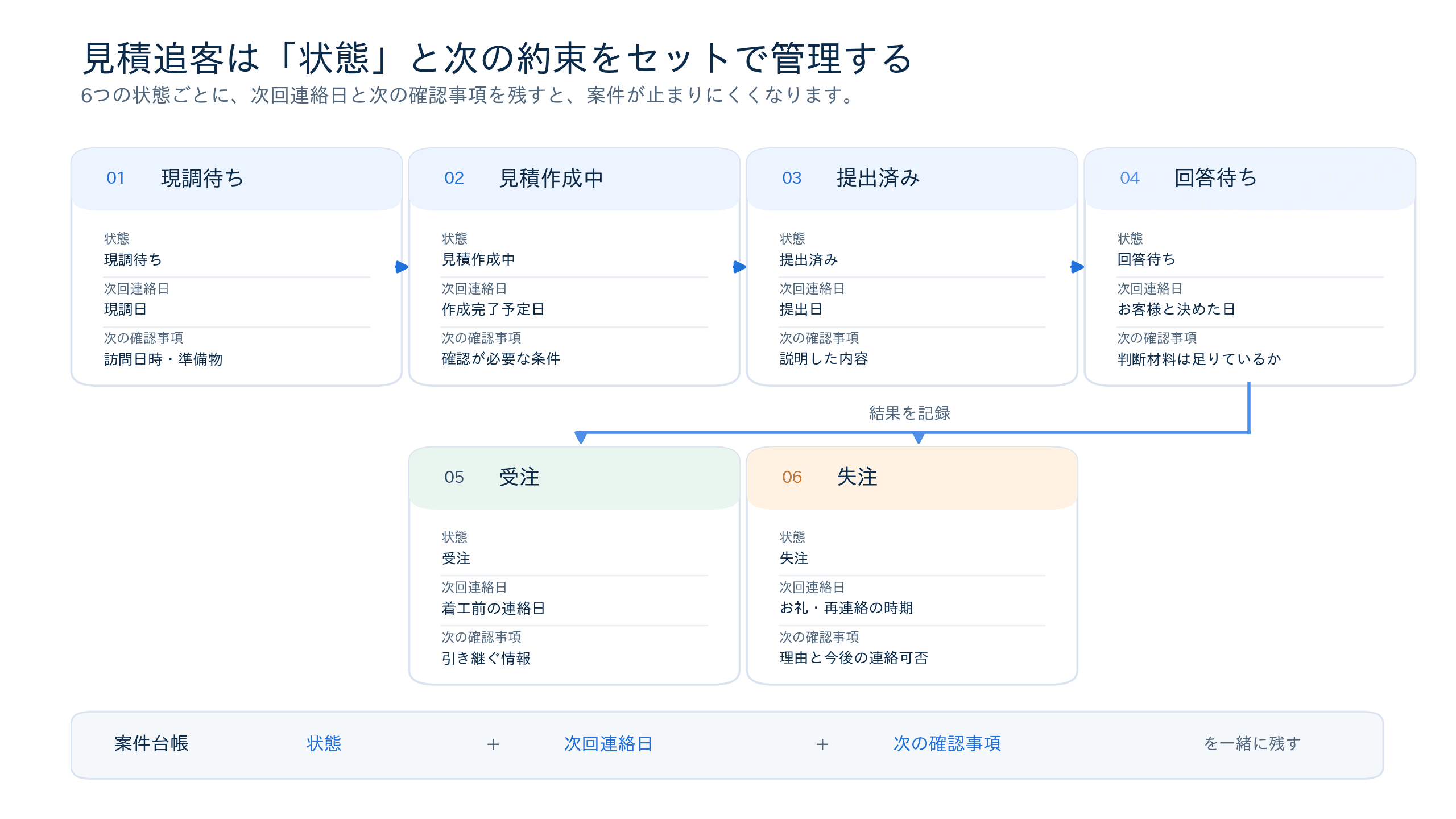Click the 結果を記録 connector label

[x=909, y=413]
